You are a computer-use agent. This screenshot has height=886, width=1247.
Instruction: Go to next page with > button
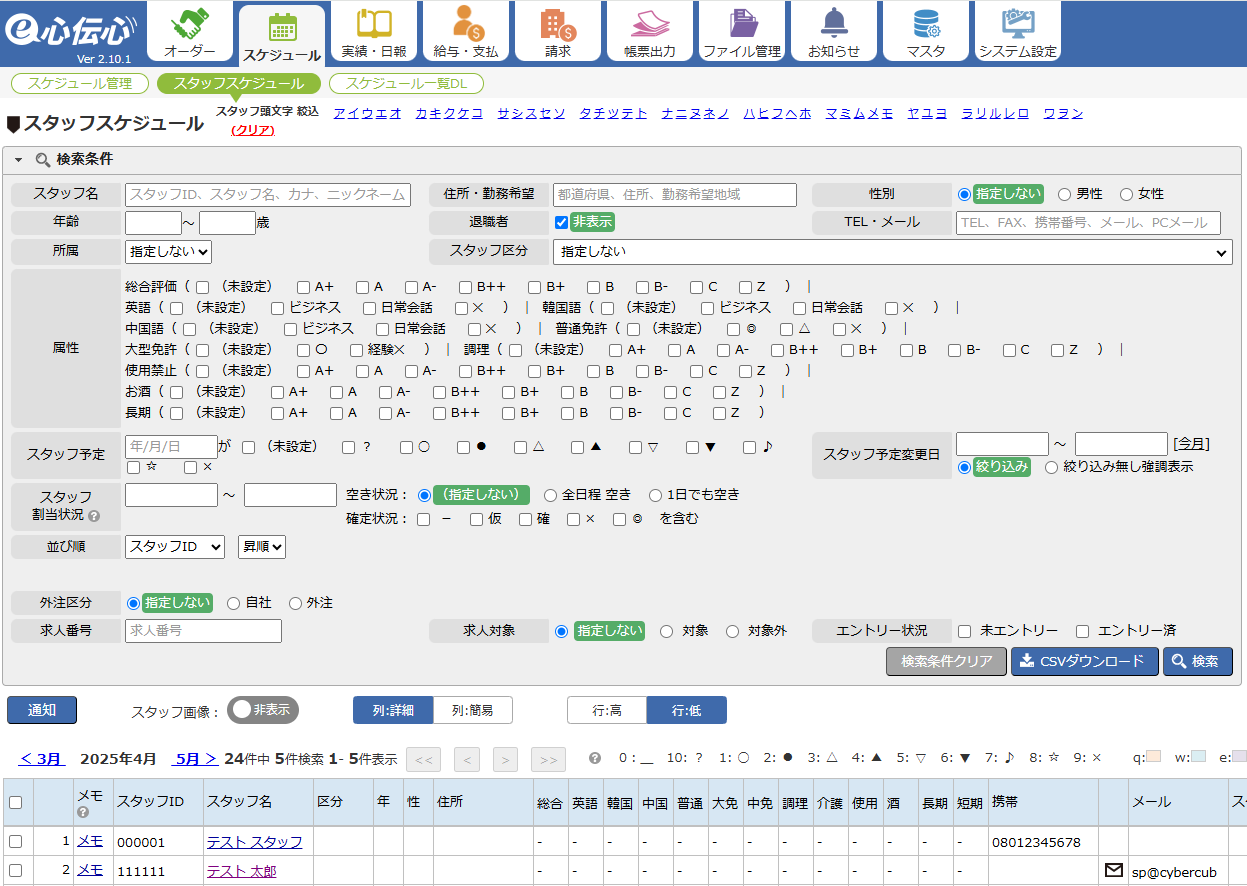click(505, 759)
